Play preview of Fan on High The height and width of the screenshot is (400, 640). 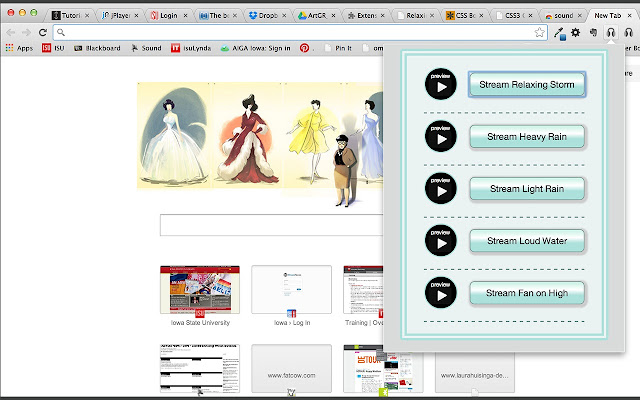pos(441,293)
